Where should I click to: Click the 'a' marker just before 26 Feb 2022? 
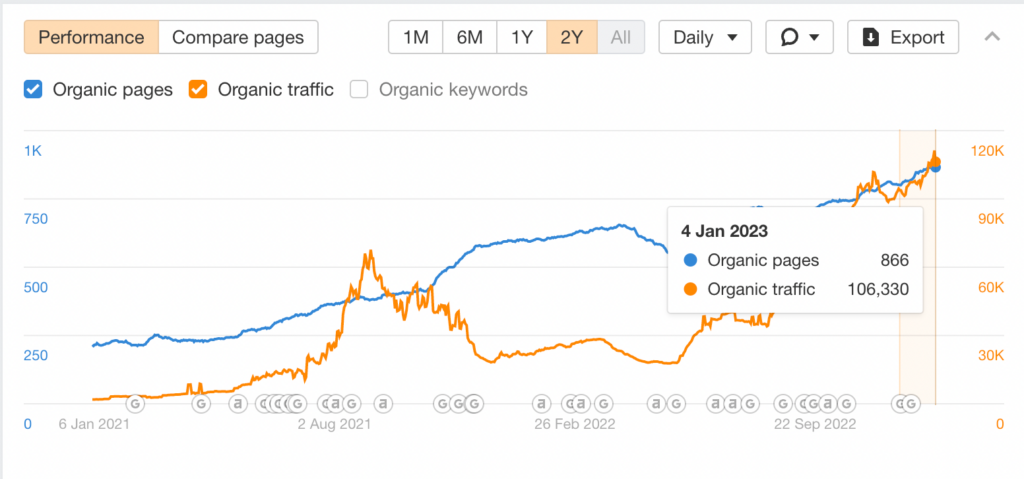(541, 404)
